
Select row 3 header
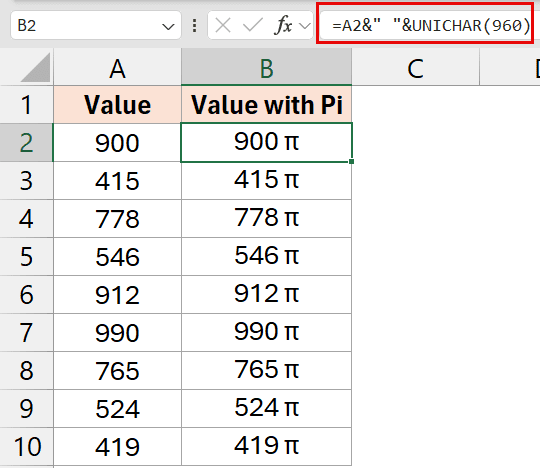coord(27,180)
